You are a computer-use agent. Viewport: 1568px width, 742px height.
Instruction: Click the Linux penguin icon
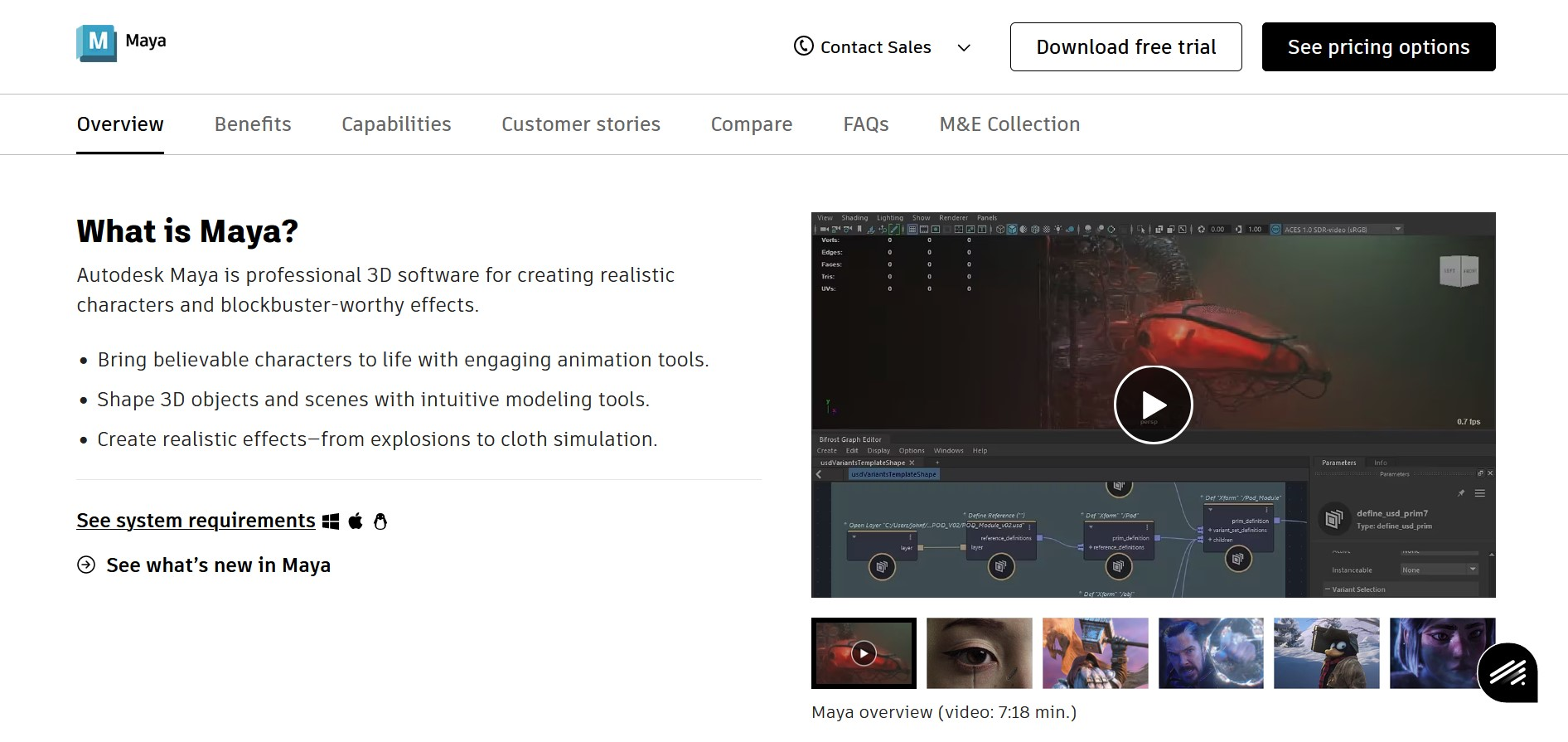(x=380, y=521)
